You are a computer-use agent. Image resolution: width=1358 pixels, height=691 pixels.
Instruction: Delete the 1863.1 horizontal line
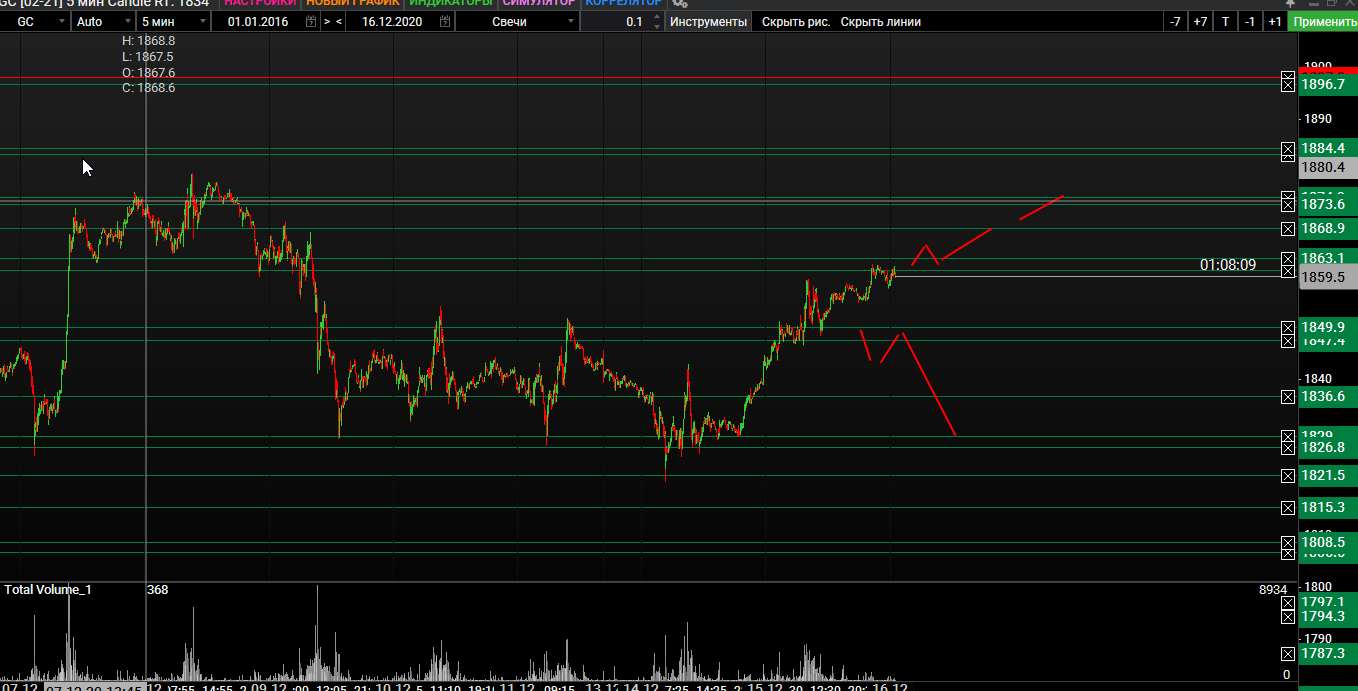[x=1288, y=258]
